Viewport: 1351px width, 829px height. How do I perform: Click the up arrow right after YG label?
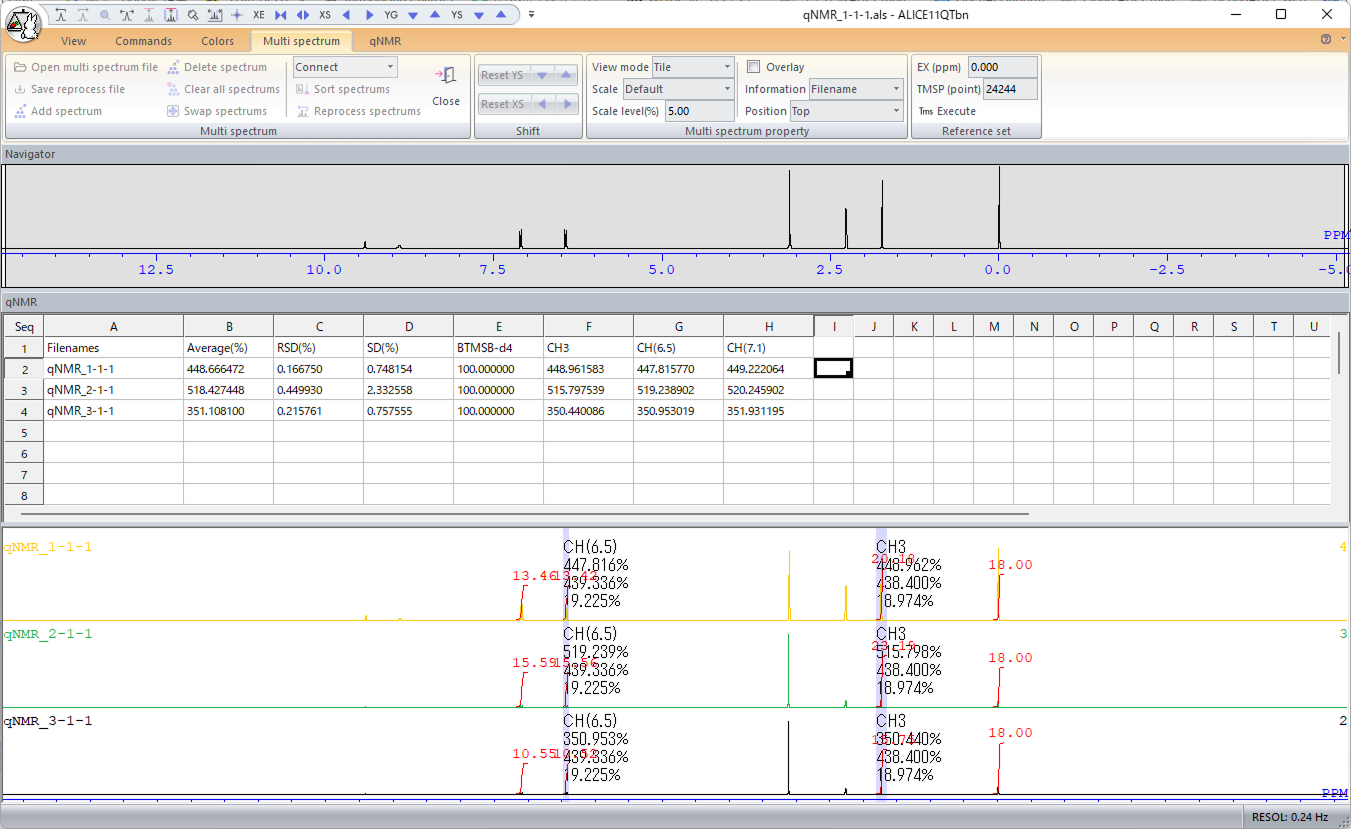coord(434,15)
